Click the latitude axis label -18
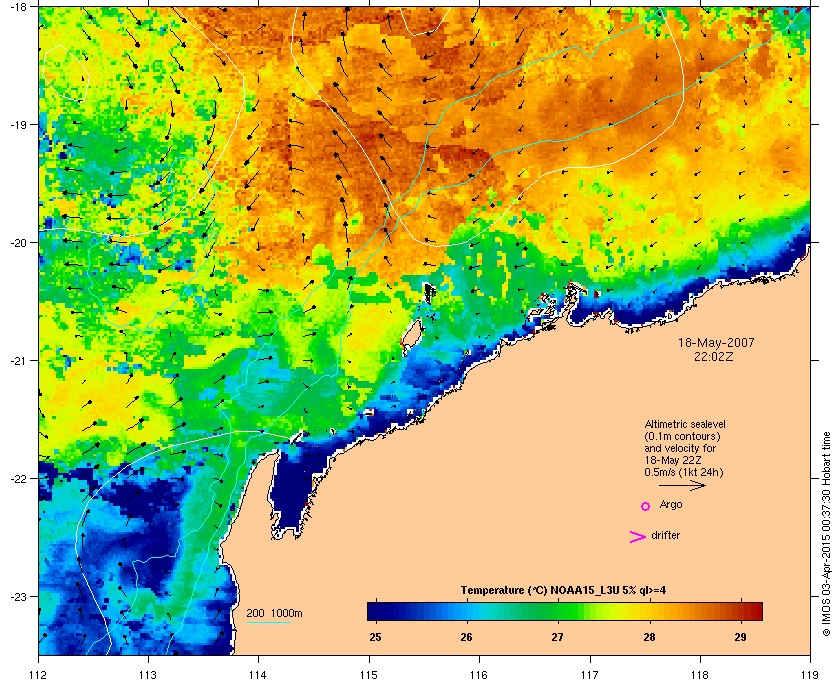 pos(18,7)
